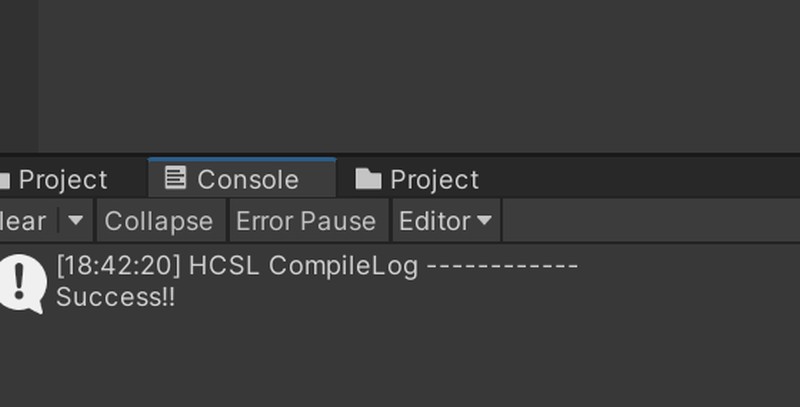Open the Clear options dropdown arrow
Viewport: 800px width, 407px height.
point(76,221)
